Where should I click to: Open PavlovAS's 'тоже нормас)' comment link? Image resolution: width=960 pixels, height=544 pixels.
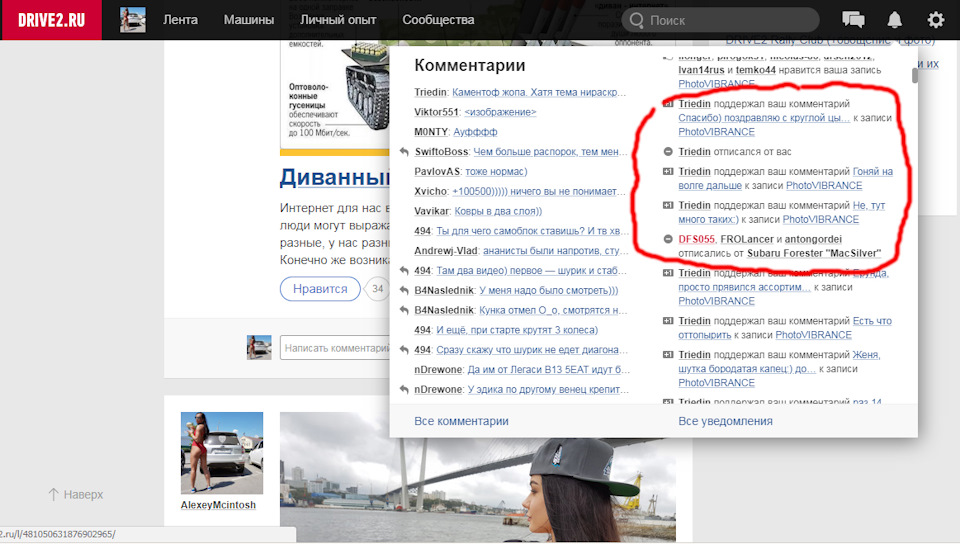point(496,171)
